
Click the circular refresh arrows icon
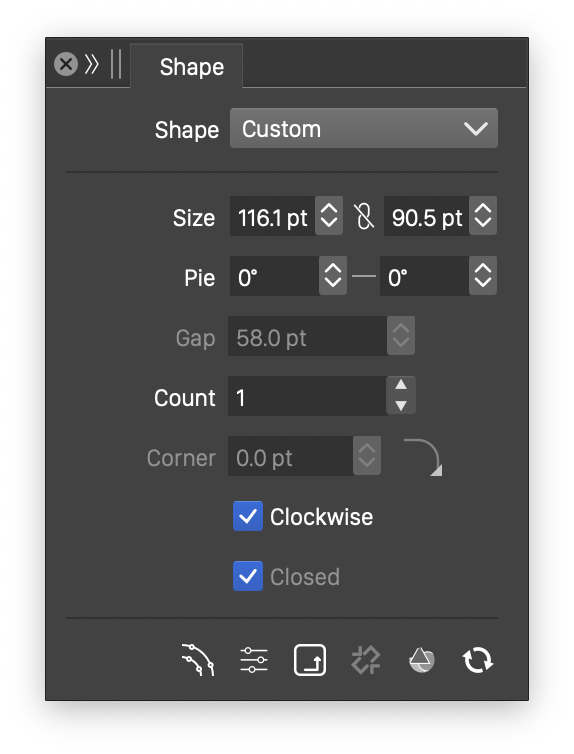[x=477, y=660]
